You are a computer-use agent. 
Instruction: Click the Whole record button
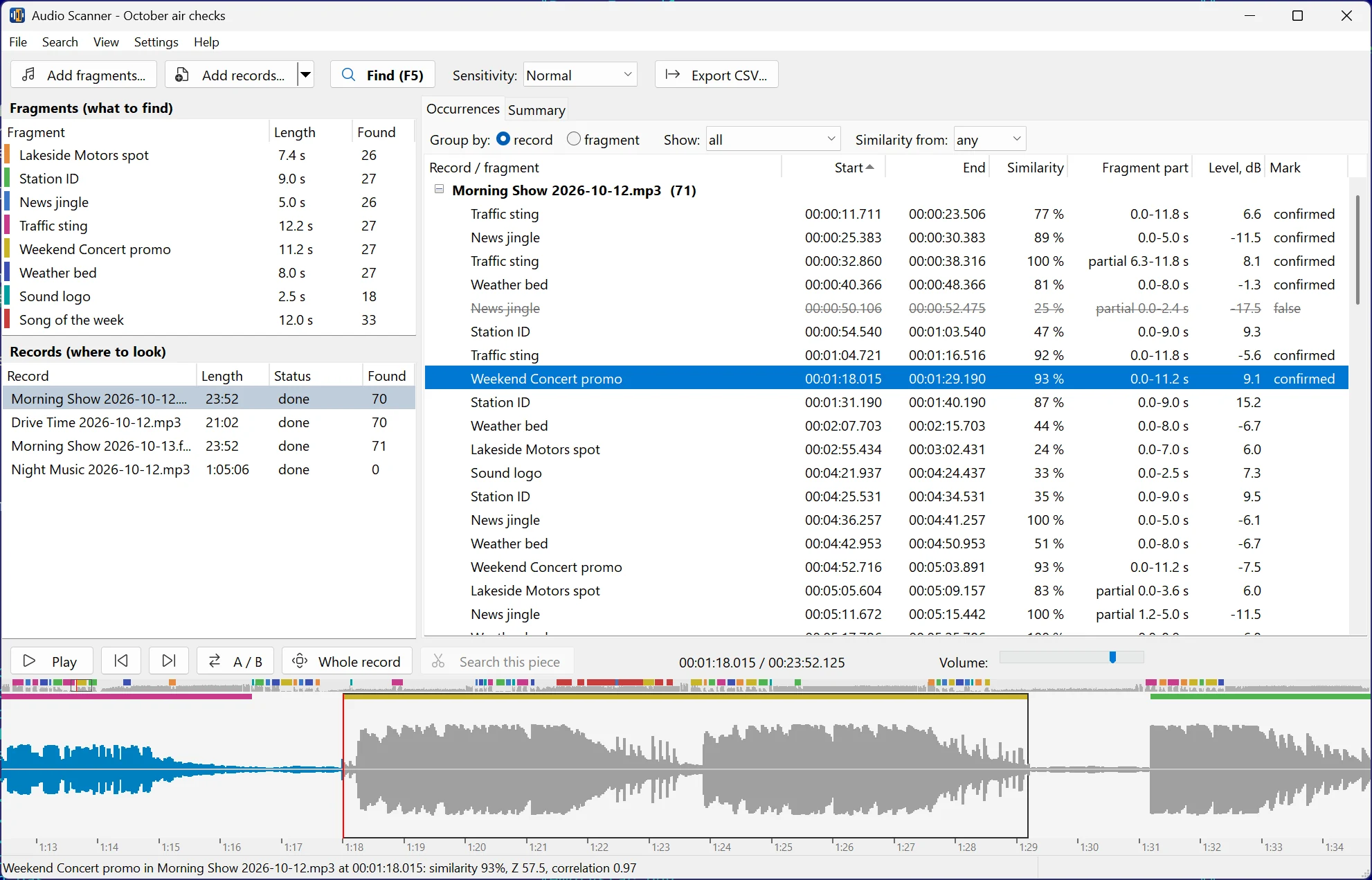347,661
